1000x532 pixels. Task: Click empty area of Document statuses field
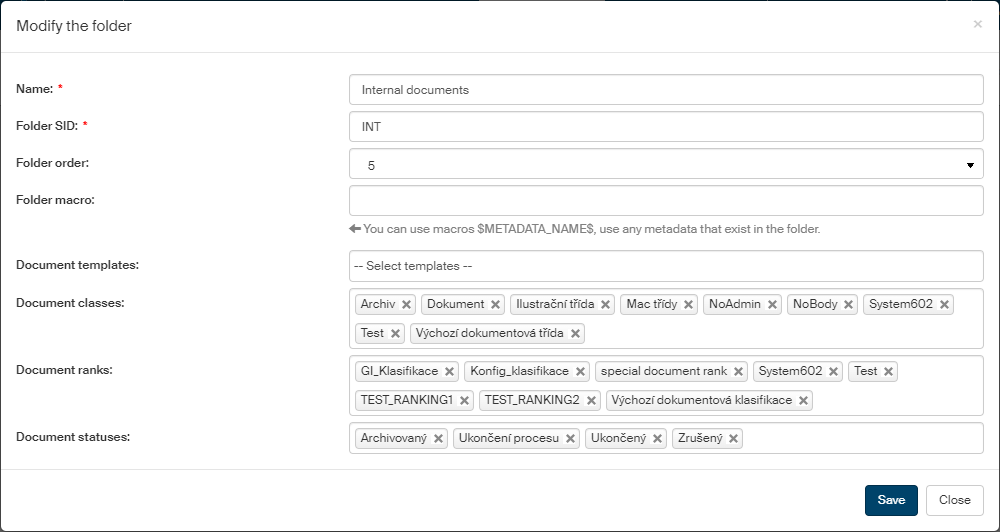tap(860, 439)
